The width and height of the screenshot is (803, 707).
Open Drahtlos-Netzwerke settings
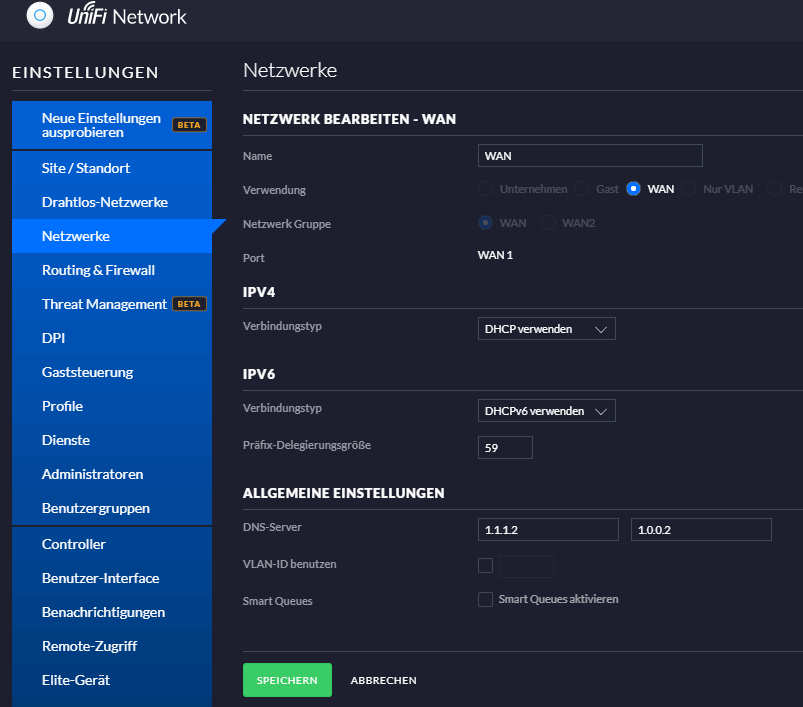(x=104, y=202)
